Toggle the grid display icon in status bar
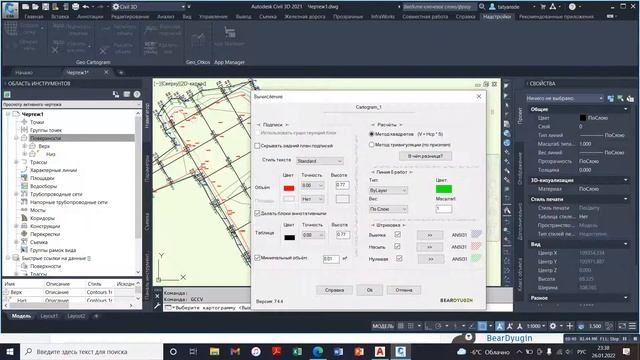Screen dimensions: 640x360 401,326
